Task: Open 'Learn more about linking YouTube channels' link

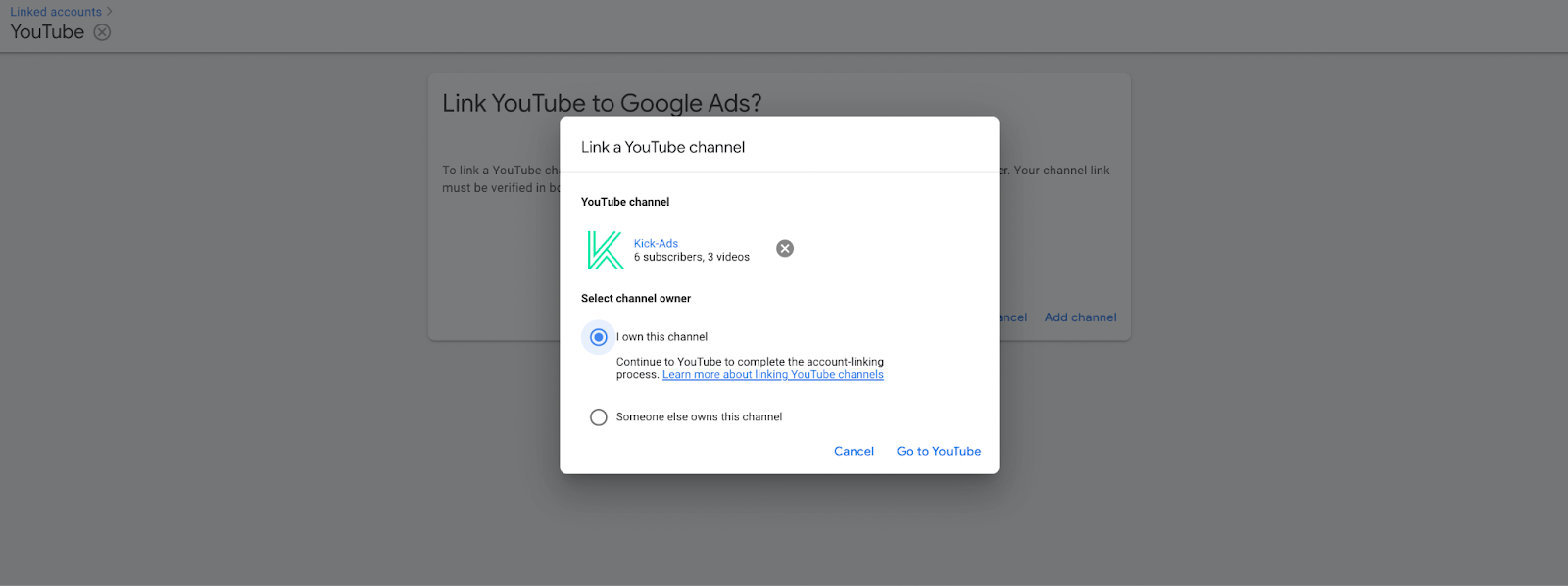Action: [x=773, y=375]
